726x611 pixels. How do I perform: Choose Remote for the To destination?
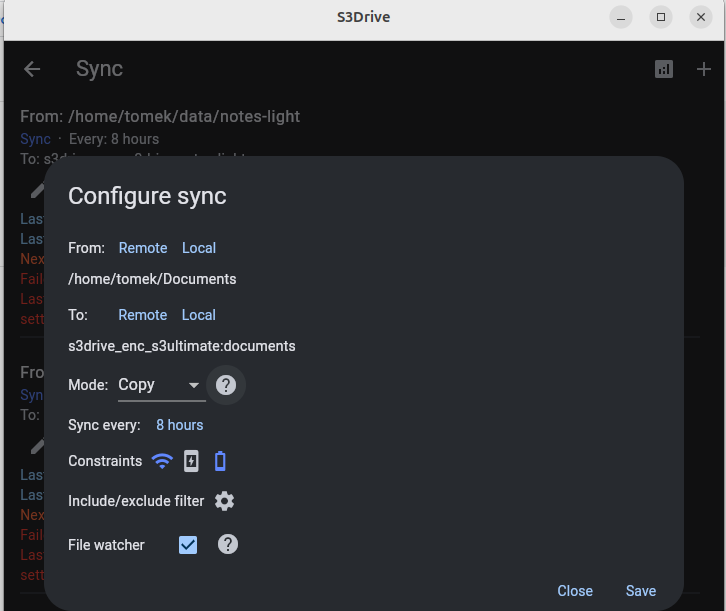143,315
